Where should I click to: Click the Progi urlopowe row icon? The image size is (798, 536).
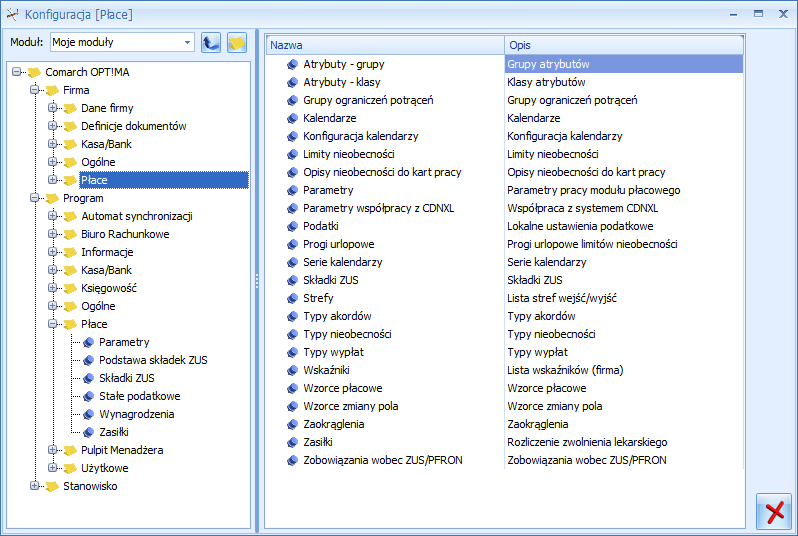(x=292, y=244)
